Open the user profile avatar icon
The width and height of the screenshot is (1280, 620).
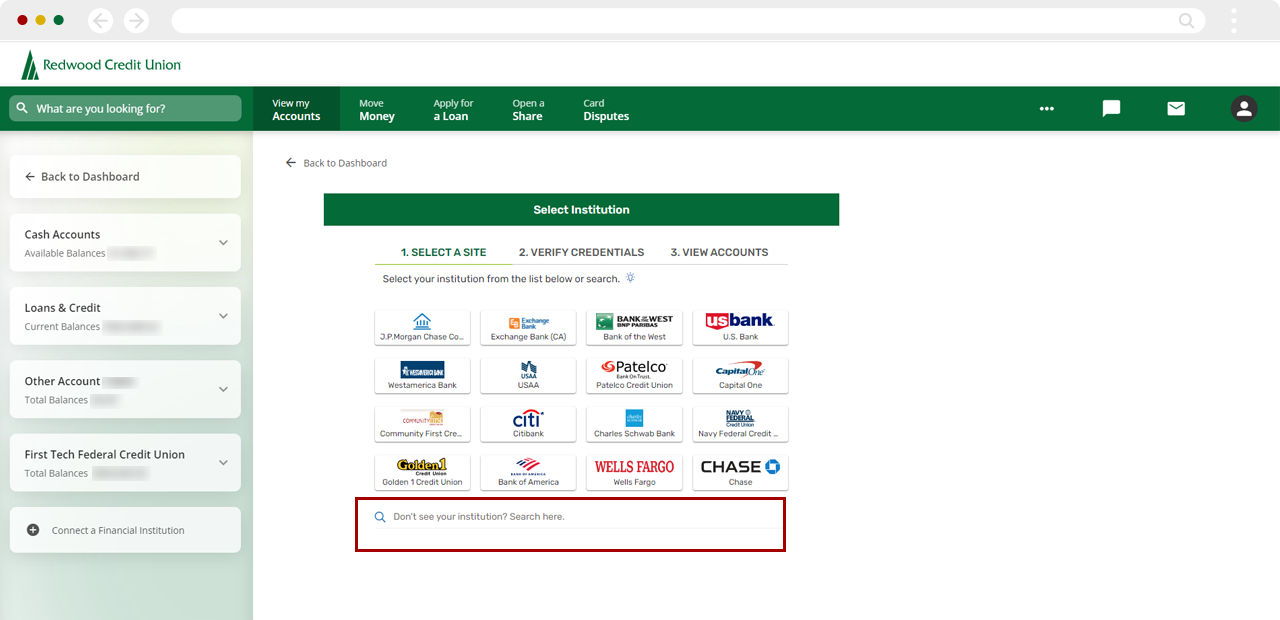tap(1244, 109)
